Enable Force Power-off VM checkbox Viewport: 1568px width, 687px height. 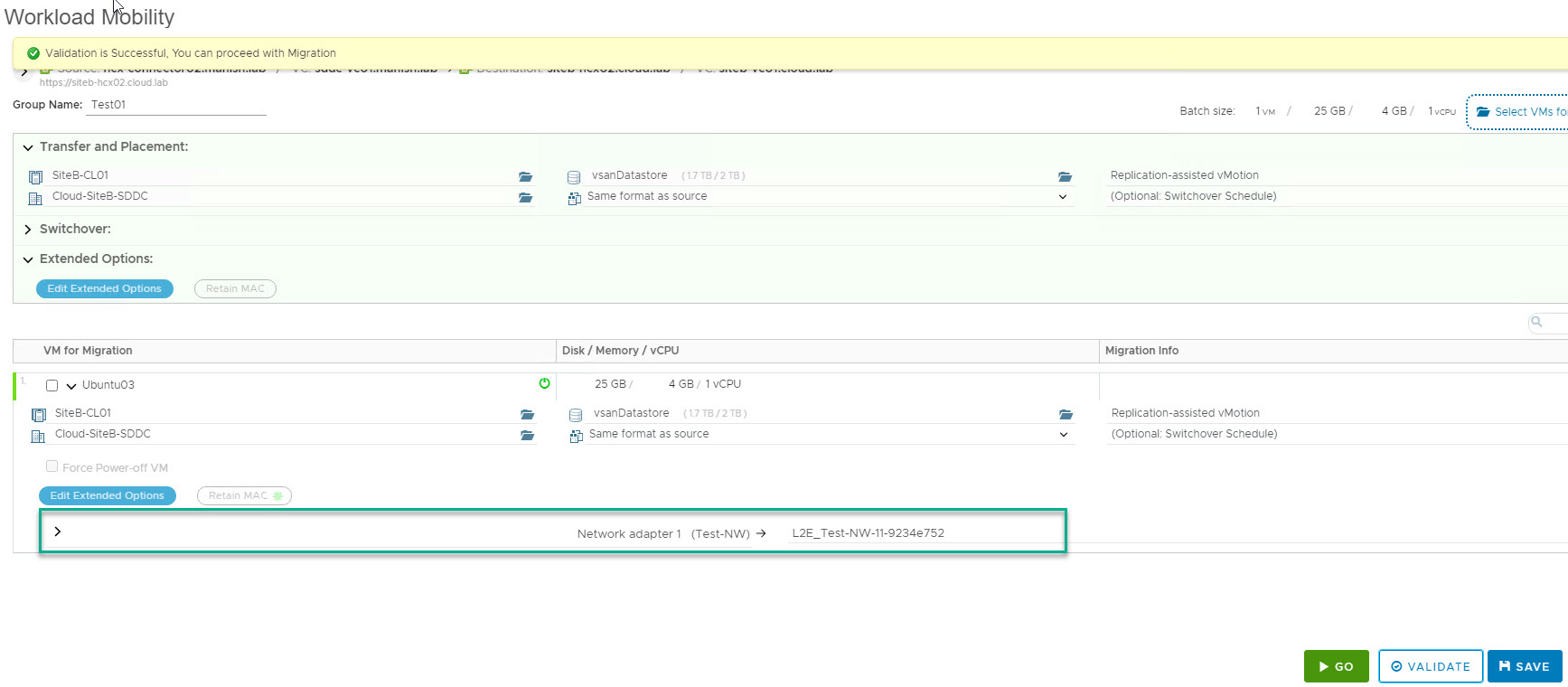pos(52,466)
